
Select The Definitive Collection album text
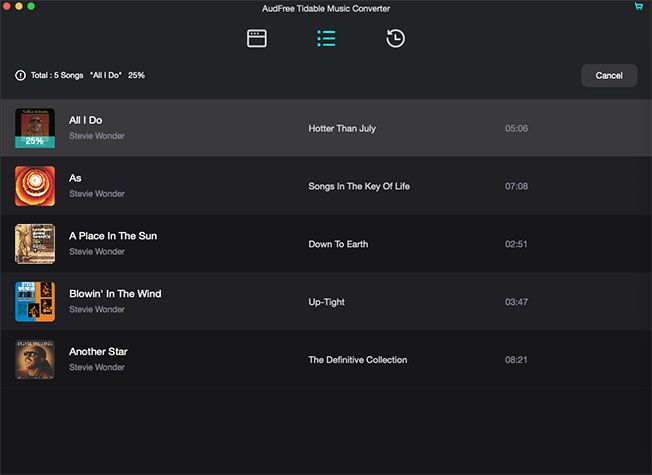[x=358, y=360]
